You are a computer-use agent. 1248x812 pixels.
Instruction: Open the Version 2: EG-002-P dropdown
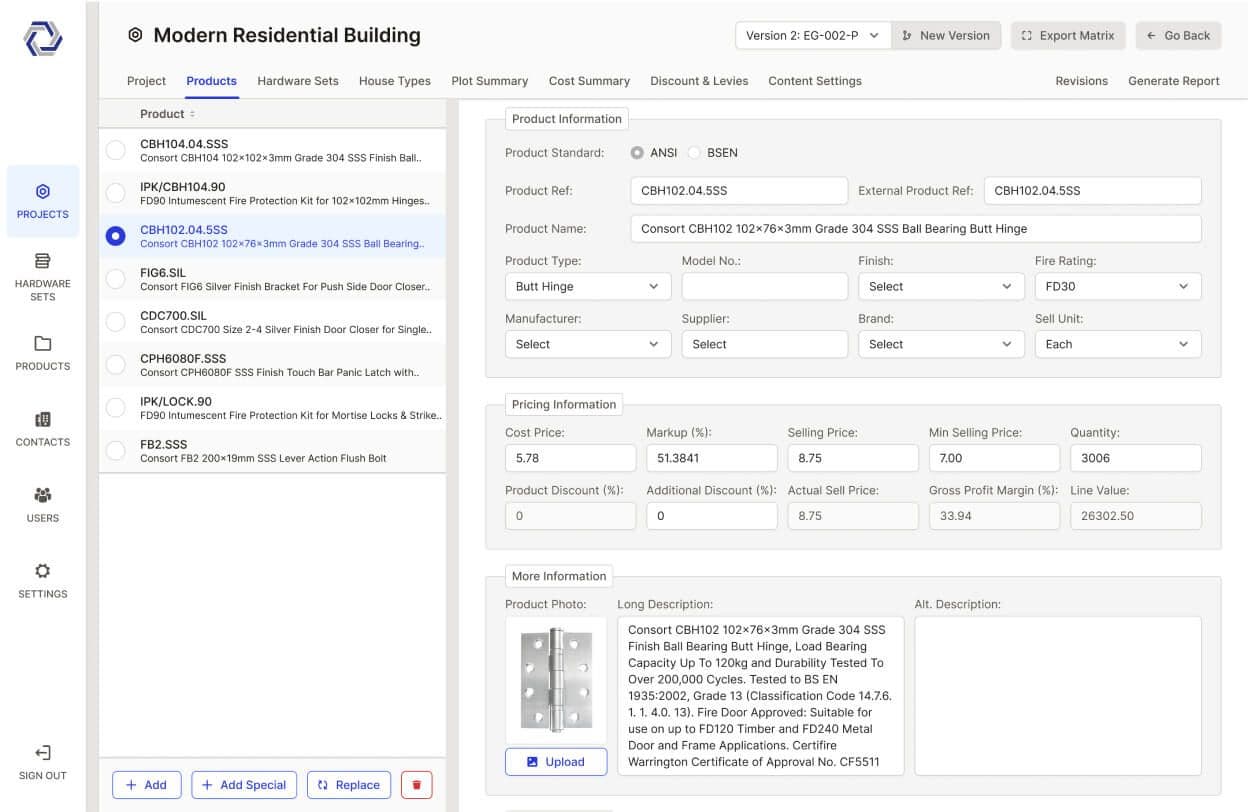[x=813, y=35]
